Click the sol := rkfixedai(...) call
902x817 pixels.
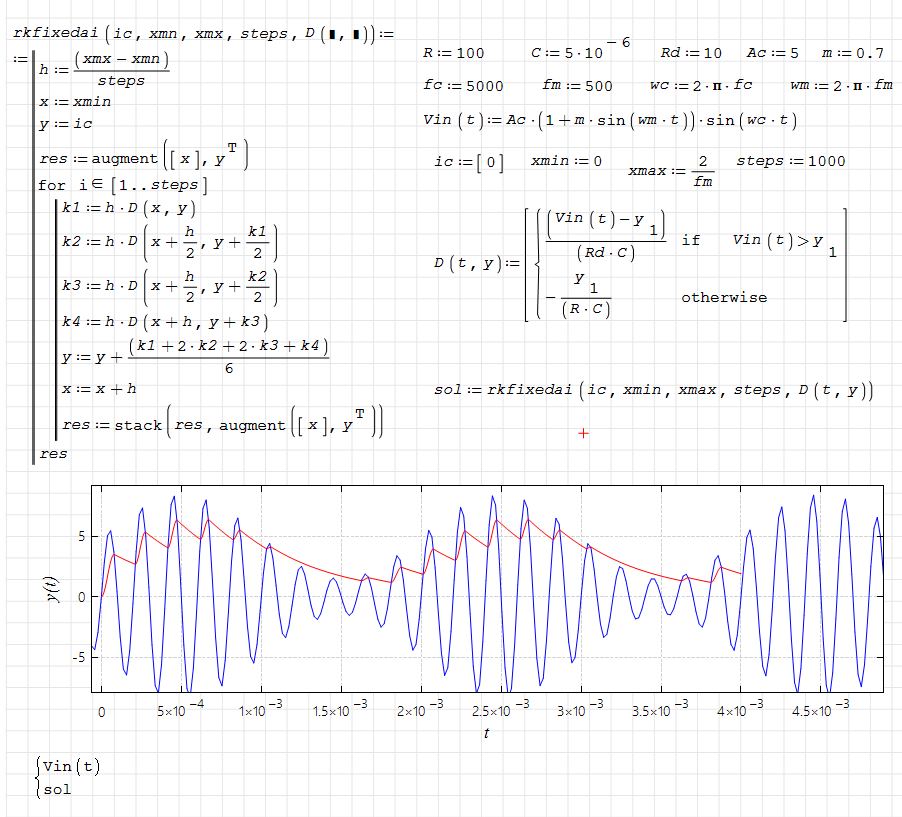pyautogui.click(x=654, y=390)
